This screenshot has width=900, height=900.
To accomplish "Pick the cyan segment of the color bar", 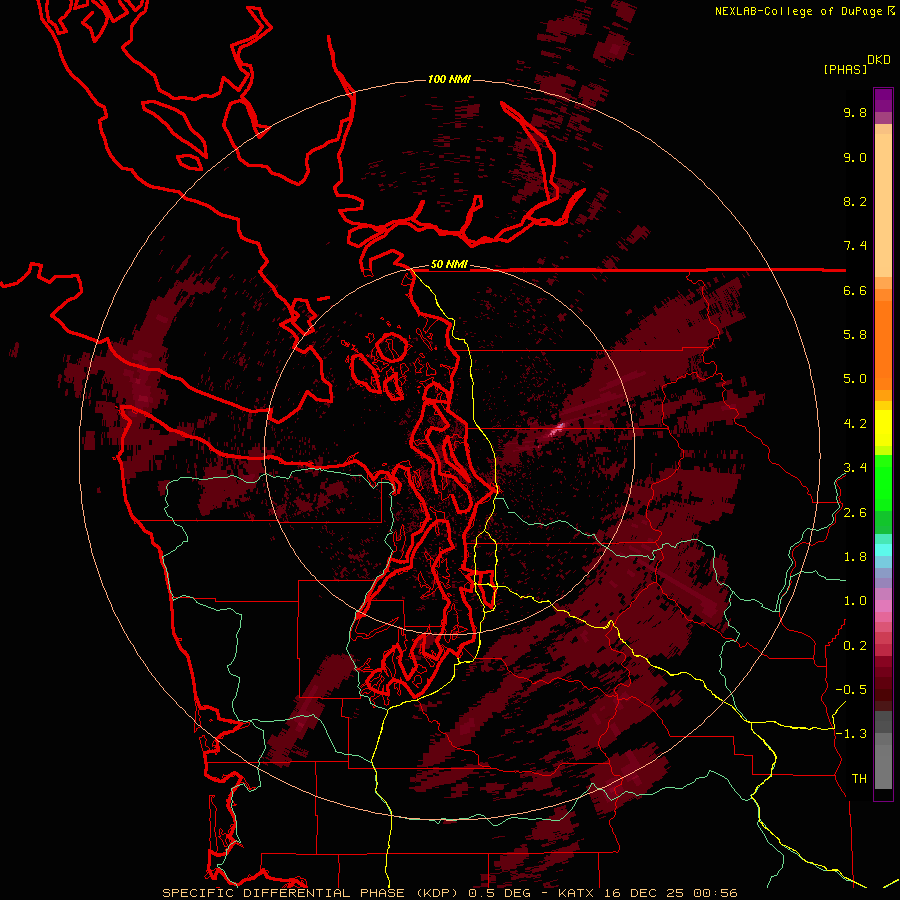I will pyautogui.click(x=883, y=550).
